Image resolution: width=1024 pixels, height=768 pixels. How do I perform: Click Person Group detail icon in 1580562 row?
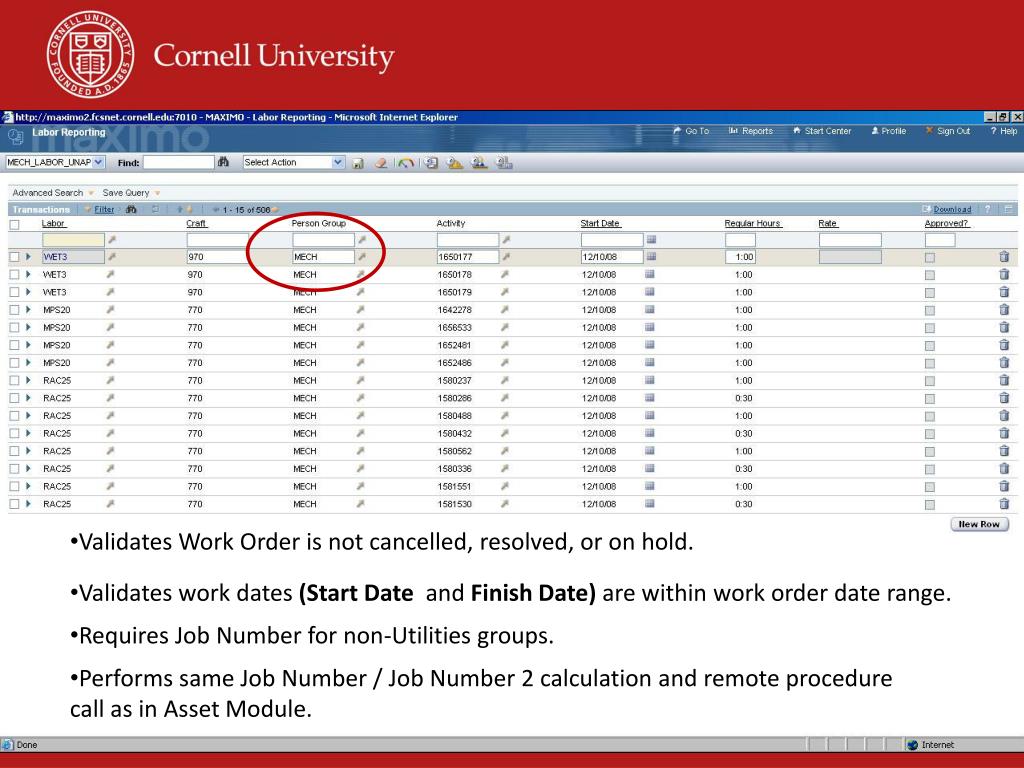[360, 451]
